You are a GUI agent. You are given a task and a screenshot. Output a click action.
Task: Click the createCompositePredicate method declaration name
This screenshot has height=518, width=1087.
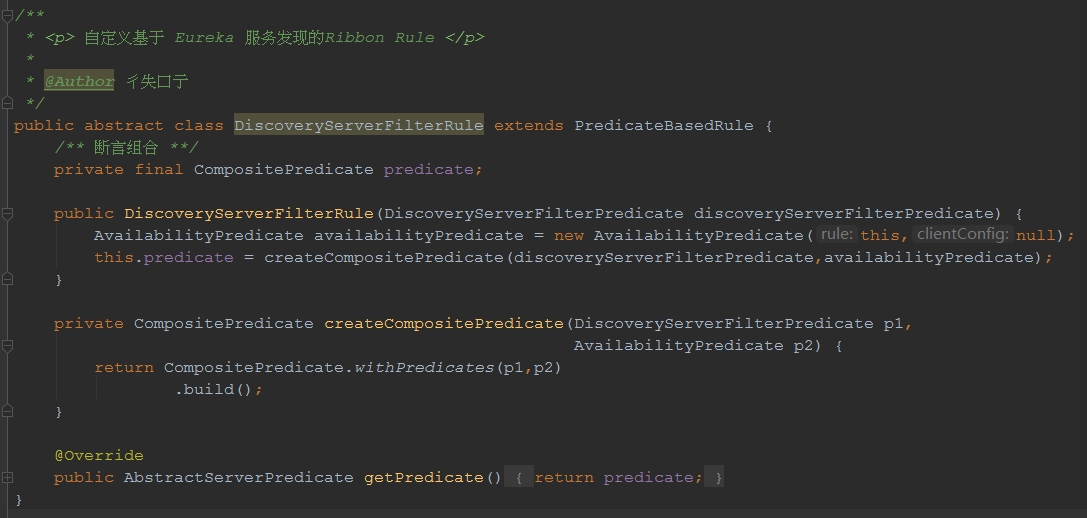point(444,324)
